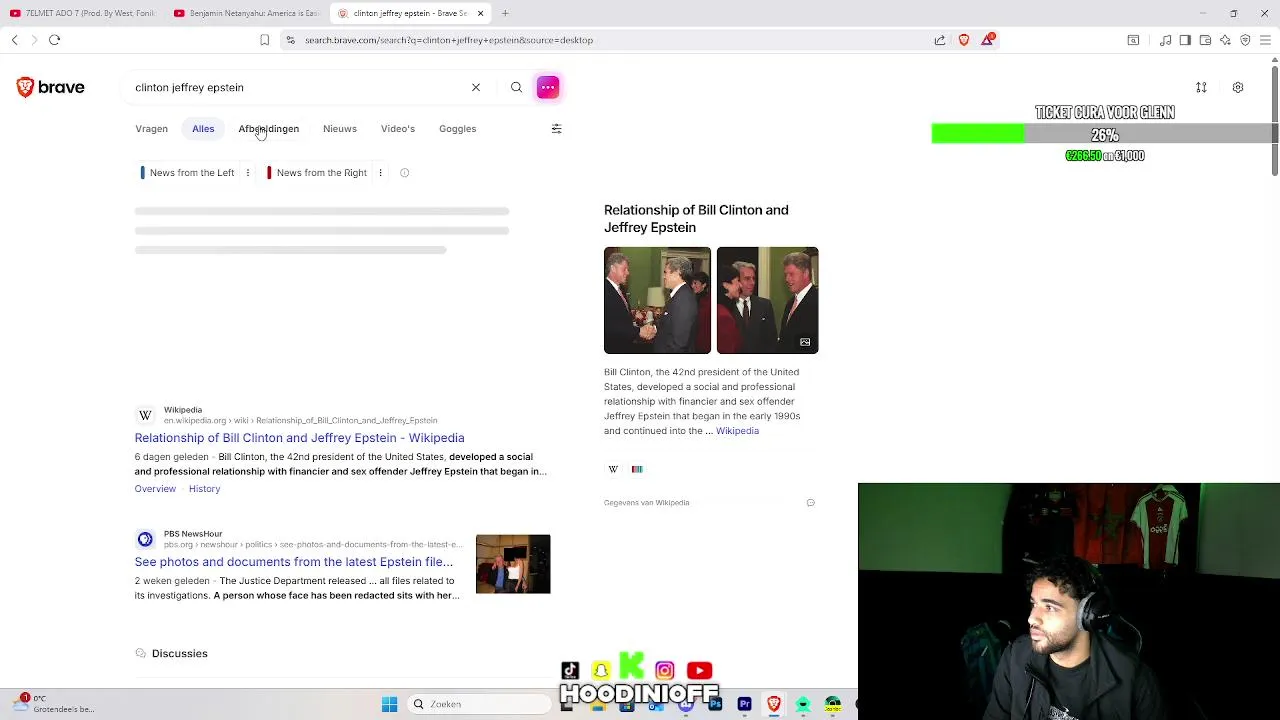Click the info icon beside News from the Right
This screenshot has width=1280, height=720.
pyautogui.click(x=404, y=173)
